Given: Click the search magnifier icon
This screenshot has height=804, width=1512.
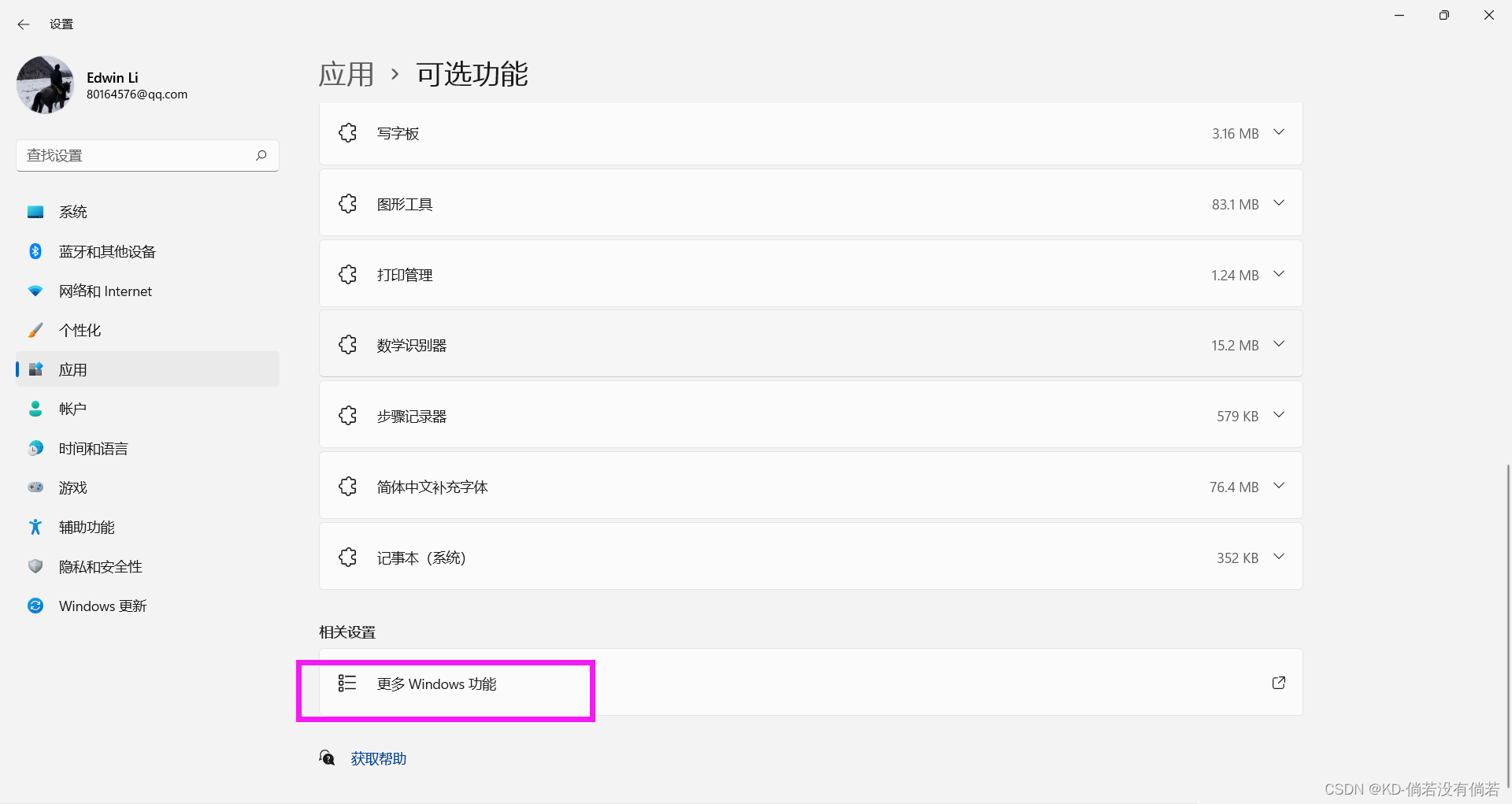Looking at the screenshot, I should pos(261,155).
